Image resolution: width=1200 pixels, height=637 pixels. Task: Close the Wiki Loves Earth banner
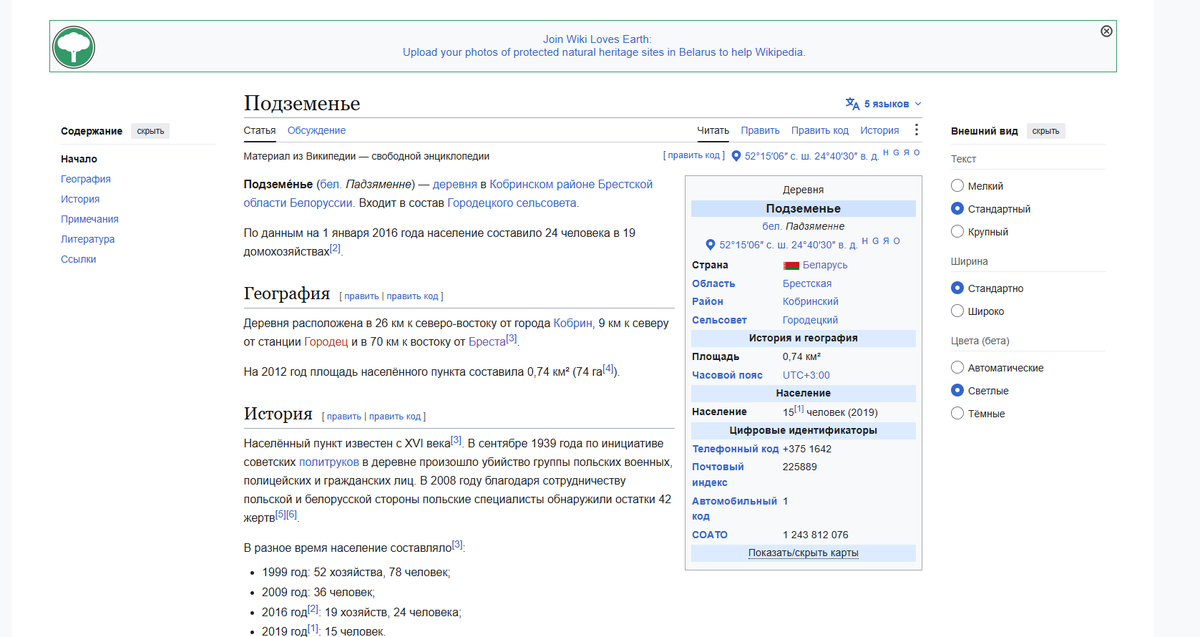1106,31
